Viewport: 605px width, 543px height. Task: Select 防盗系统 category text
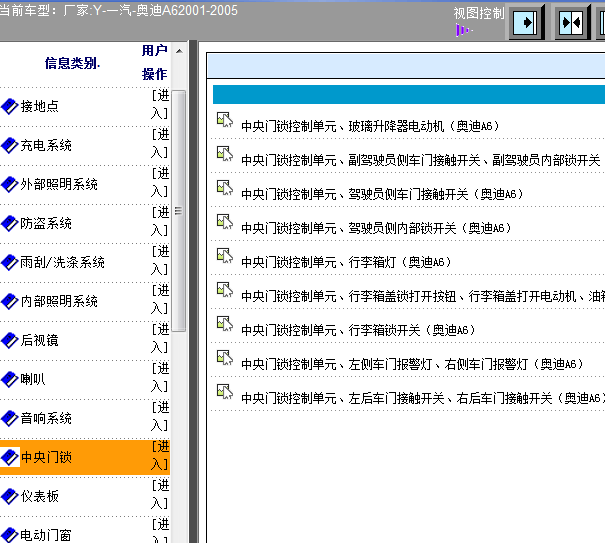(46, 223)
